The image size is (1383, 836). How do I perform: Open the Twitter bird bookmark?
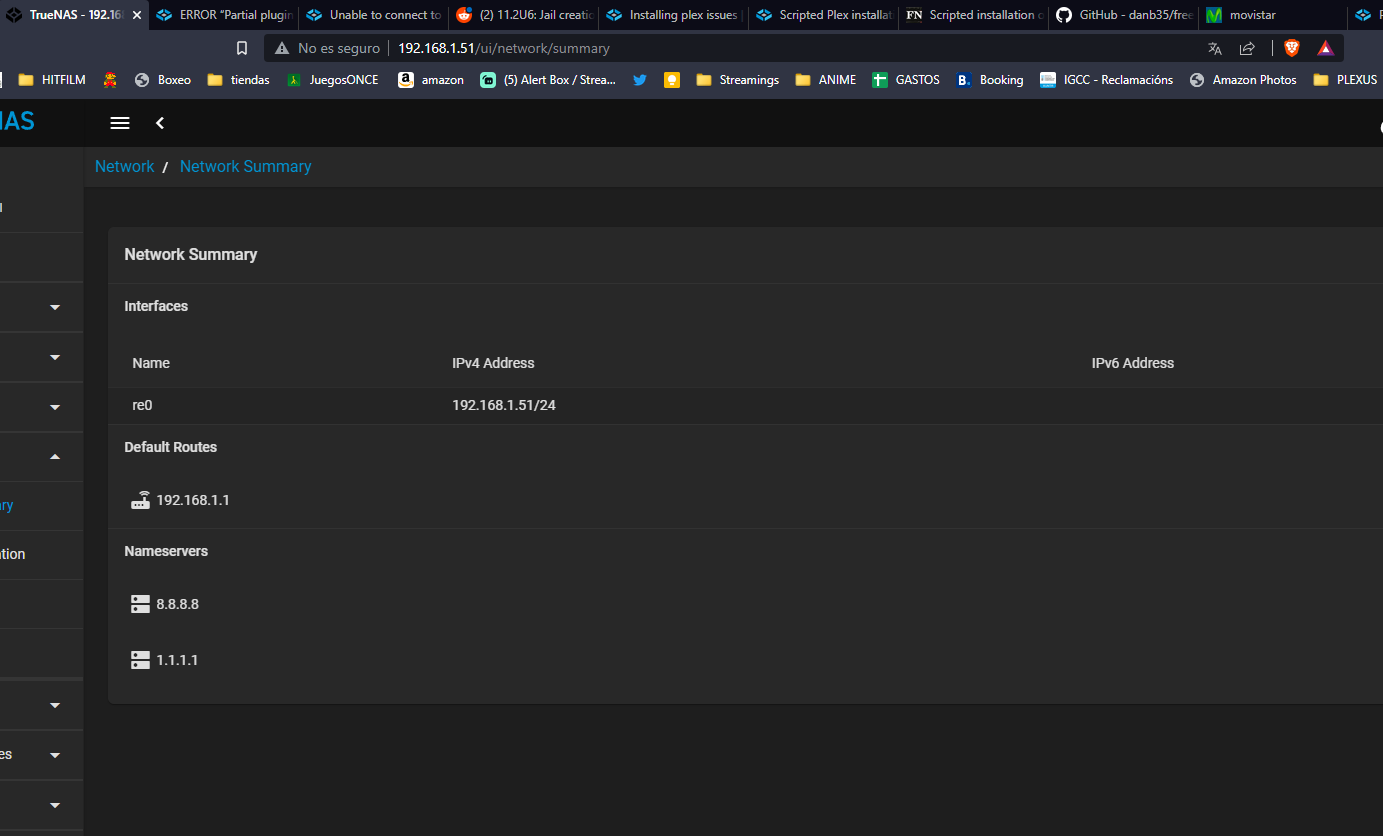click(640, 80)
